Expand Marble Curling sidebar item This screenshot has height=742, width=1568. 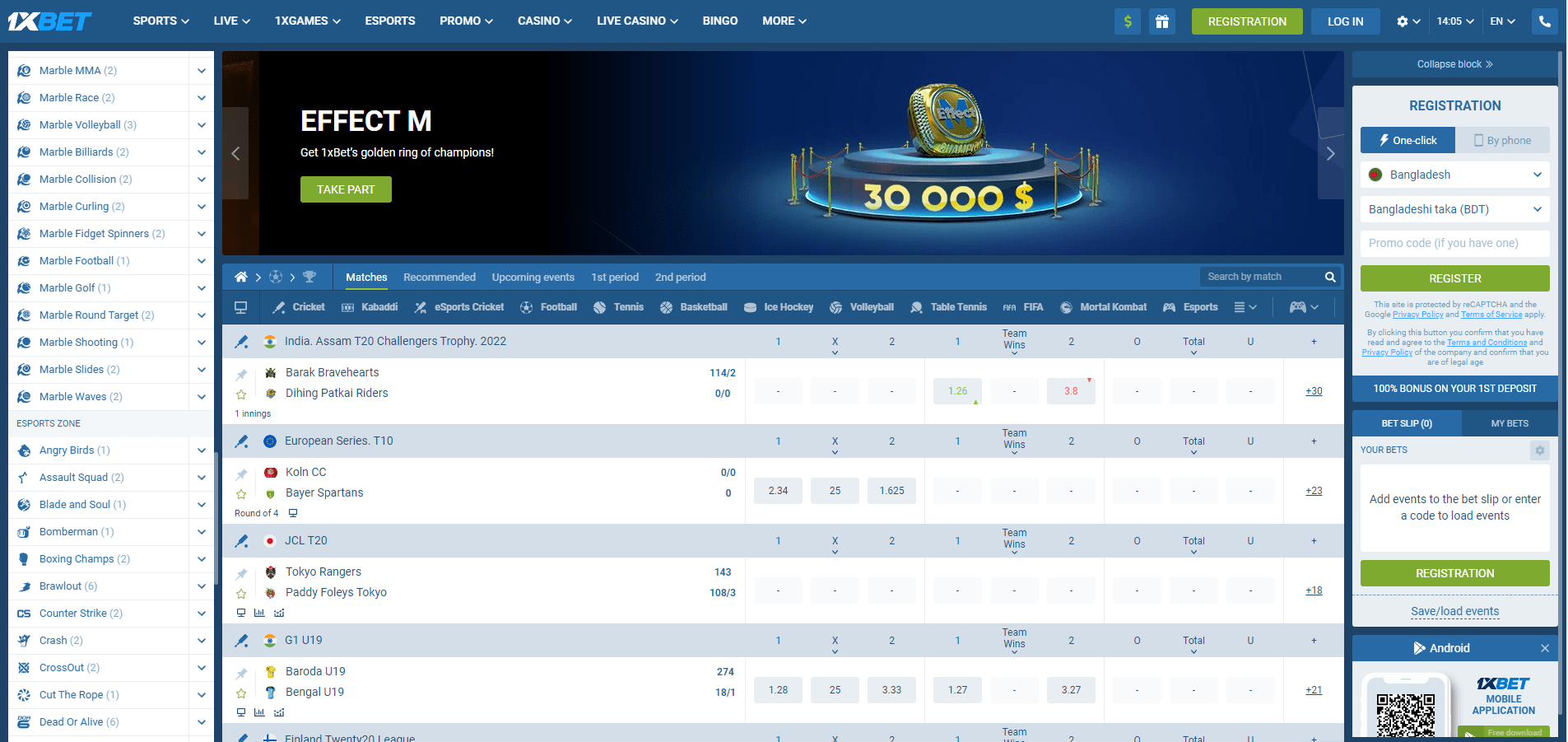pyautogui.click(x=202, y=207)
